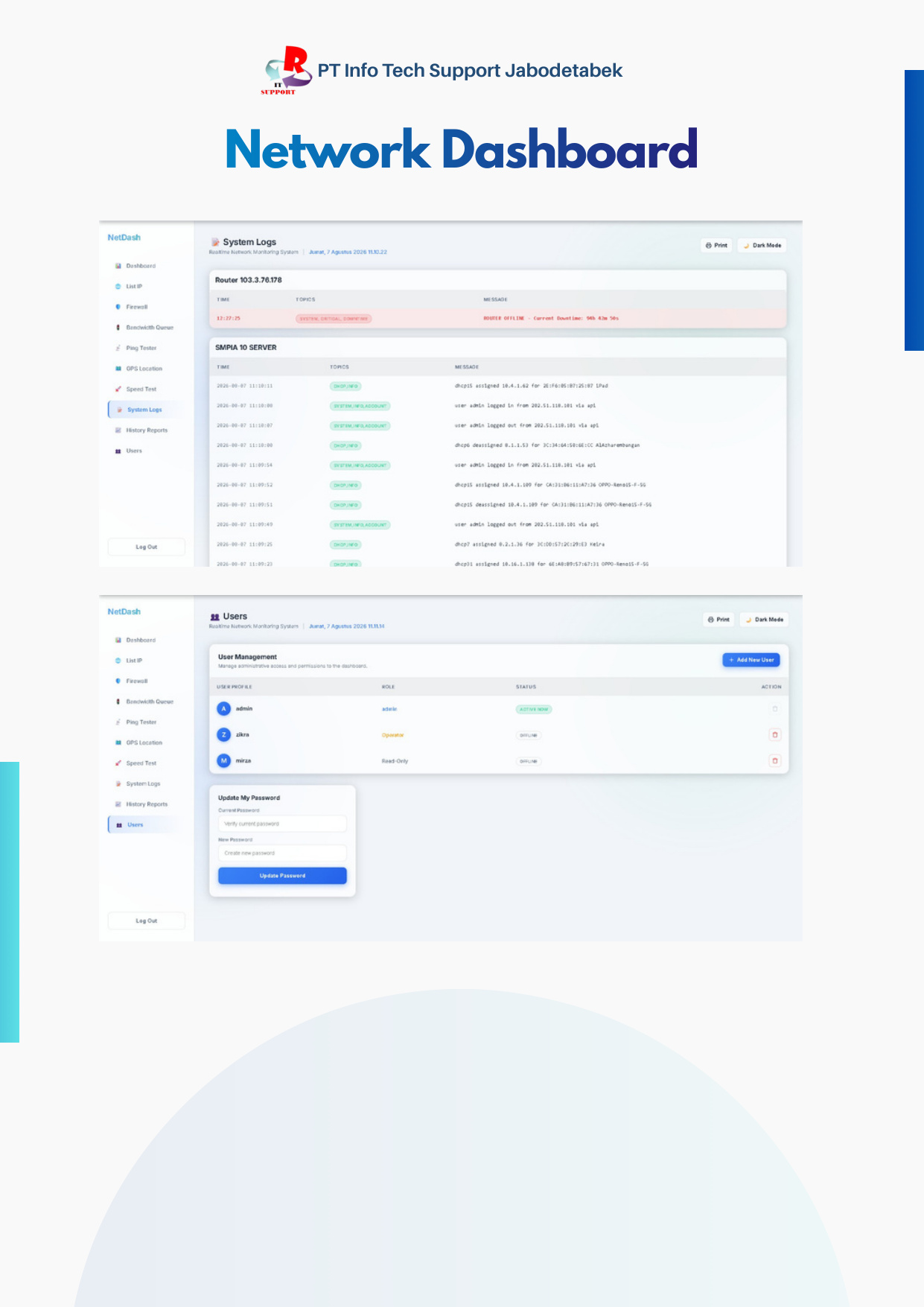This screenshot has width=924, height=1307.
Task: Launch Speed Test icon in Users screenshot
Action: coord(118,763)
